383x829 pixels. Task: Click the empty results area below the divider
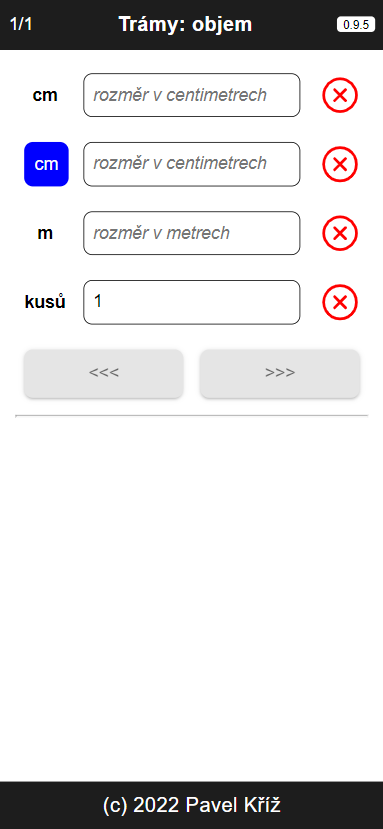(x=192, y=597)
